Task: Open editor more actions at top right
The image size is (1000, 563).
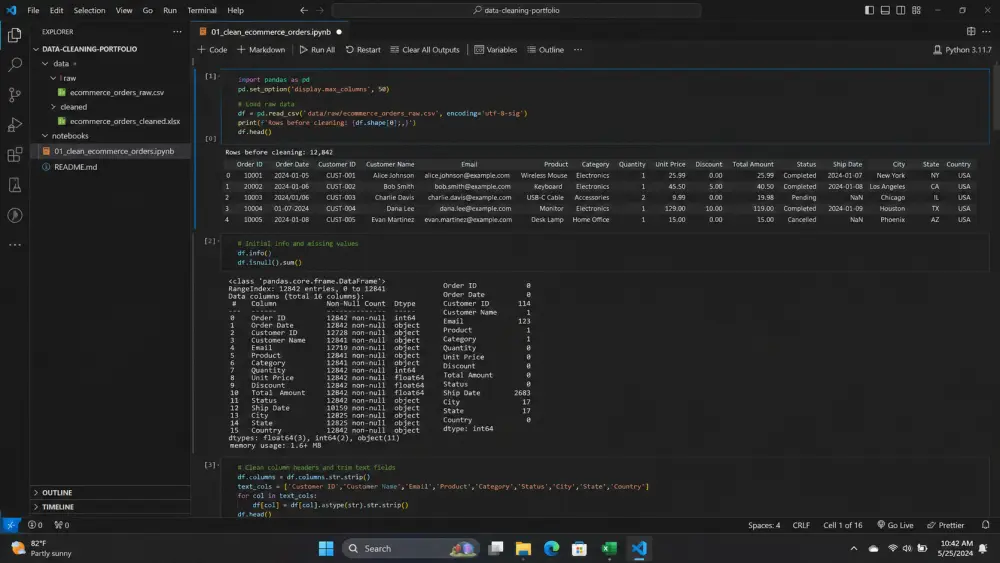Action: coord(987,31)
